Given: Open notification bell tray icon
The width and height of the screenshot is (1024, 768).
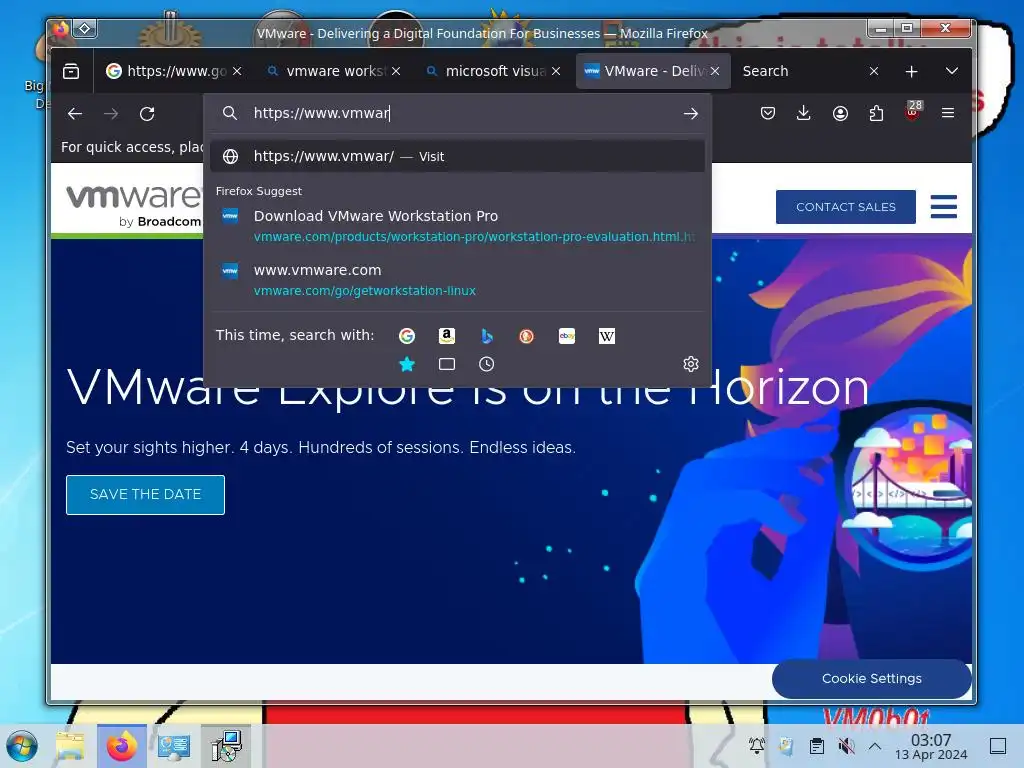Looking at the screenshot, I should coord(757,745).
